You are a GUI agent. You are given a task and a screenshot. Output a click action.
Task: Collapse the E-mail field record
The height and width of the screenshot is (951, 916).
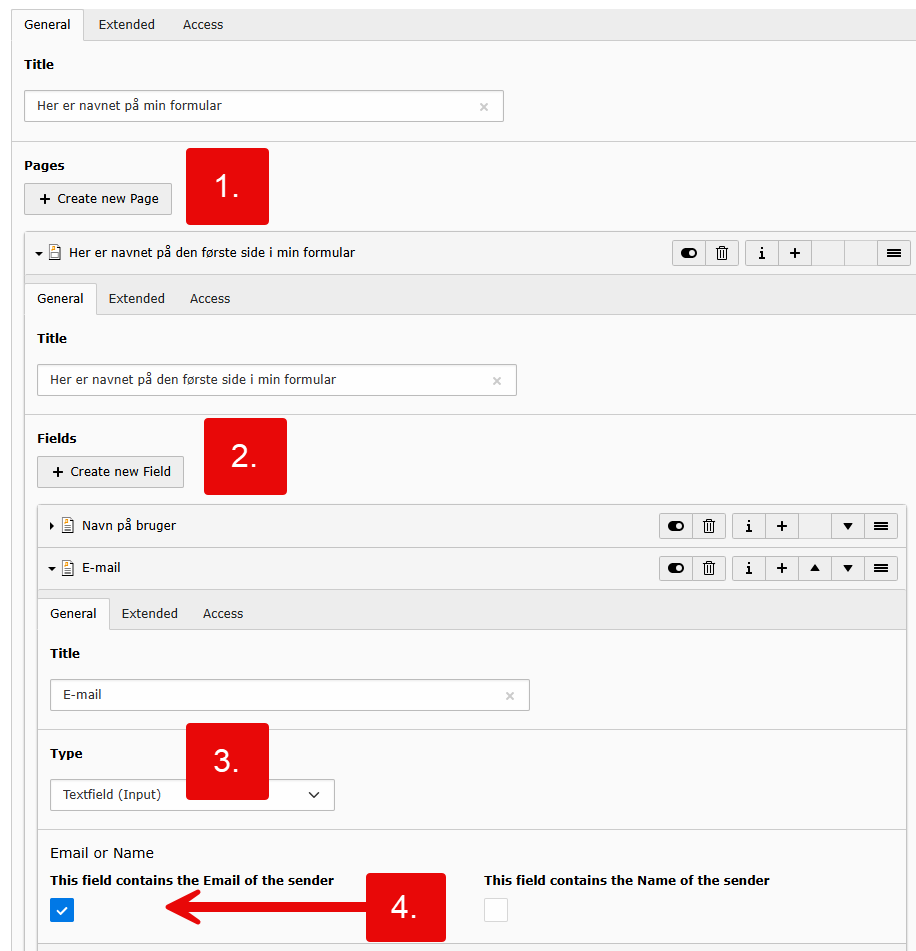click(x=52, y=568)
